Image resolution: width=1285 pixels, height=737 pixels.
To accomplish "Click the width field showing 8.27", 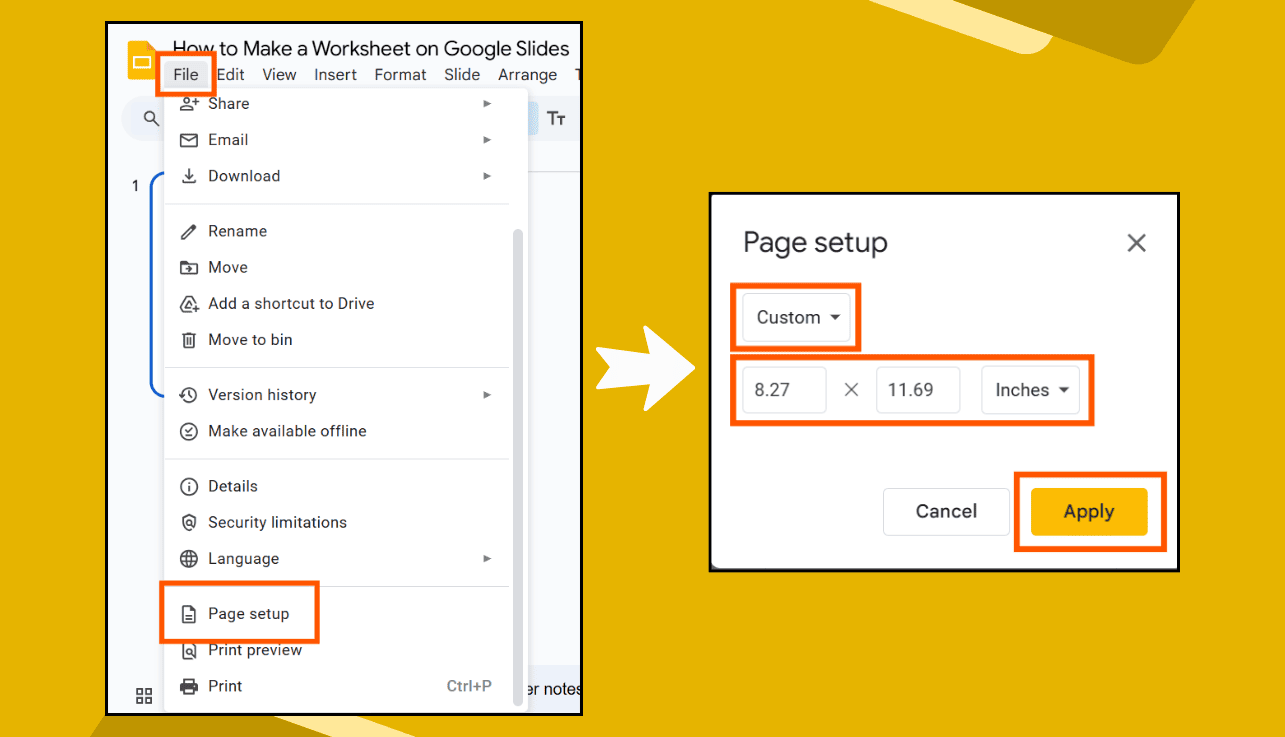I will click(x=783, y=390).
